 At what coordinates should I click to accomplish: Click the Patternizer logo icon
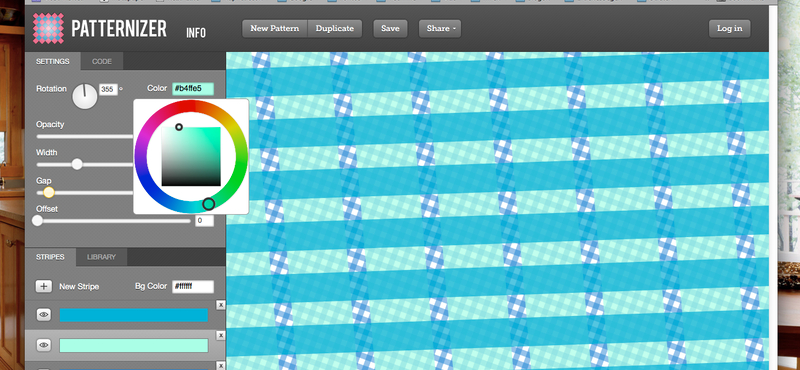(x=48, y=28)
